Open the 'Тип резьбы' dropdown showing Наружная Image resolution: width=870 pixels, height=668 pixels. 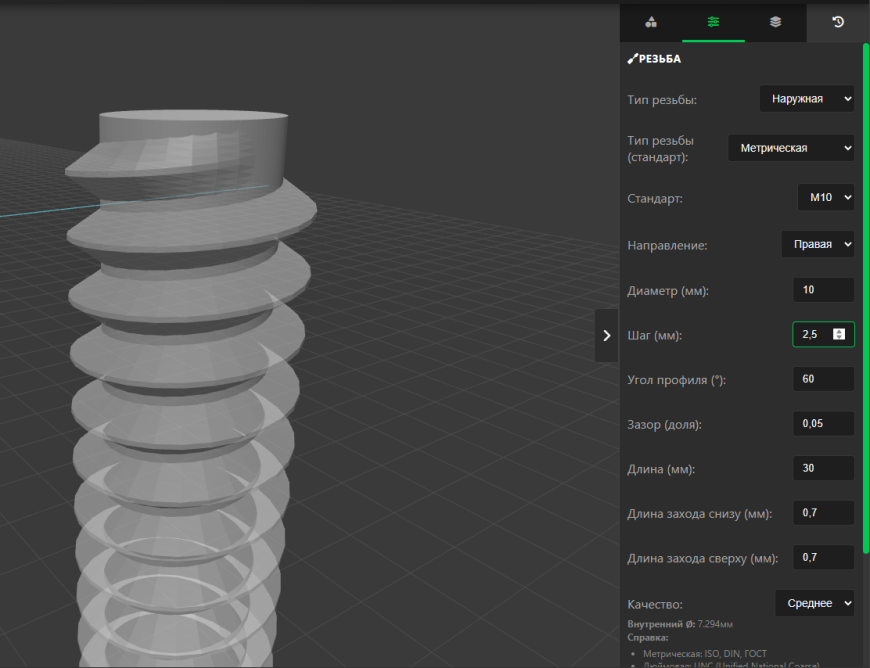807,99
